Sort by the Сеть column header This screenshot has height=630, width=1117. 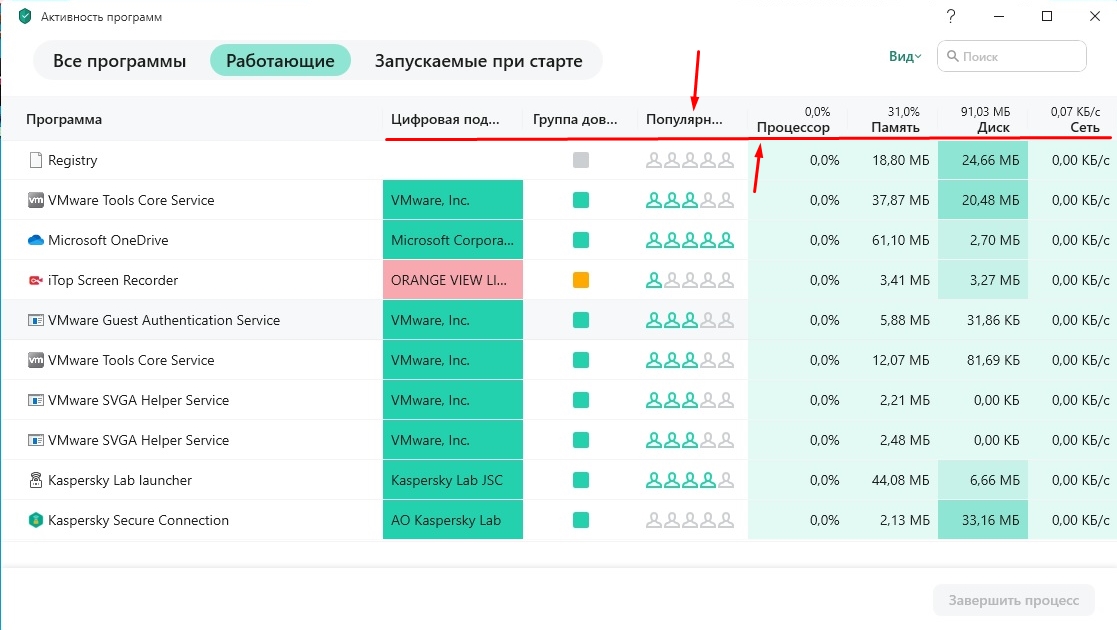coord(1085,127)
